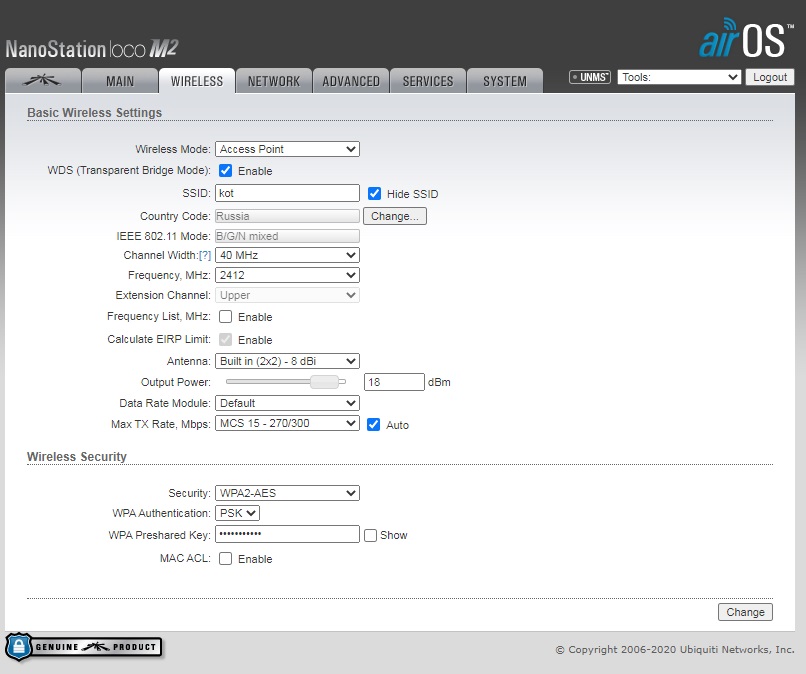The image size is (806, 674).
Task: Open the Max TX Rate dropdown
Action: [287, 423]
